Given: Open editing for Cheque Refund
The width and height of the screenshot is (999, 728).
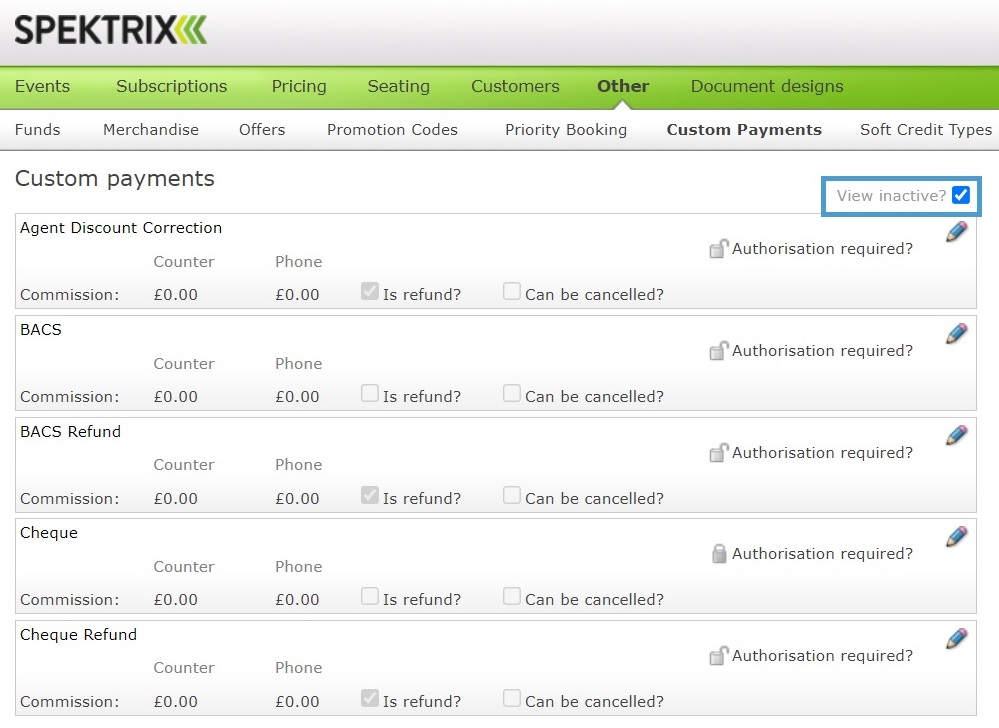Looking at the screenshot, I should click(x=956, y=638).
